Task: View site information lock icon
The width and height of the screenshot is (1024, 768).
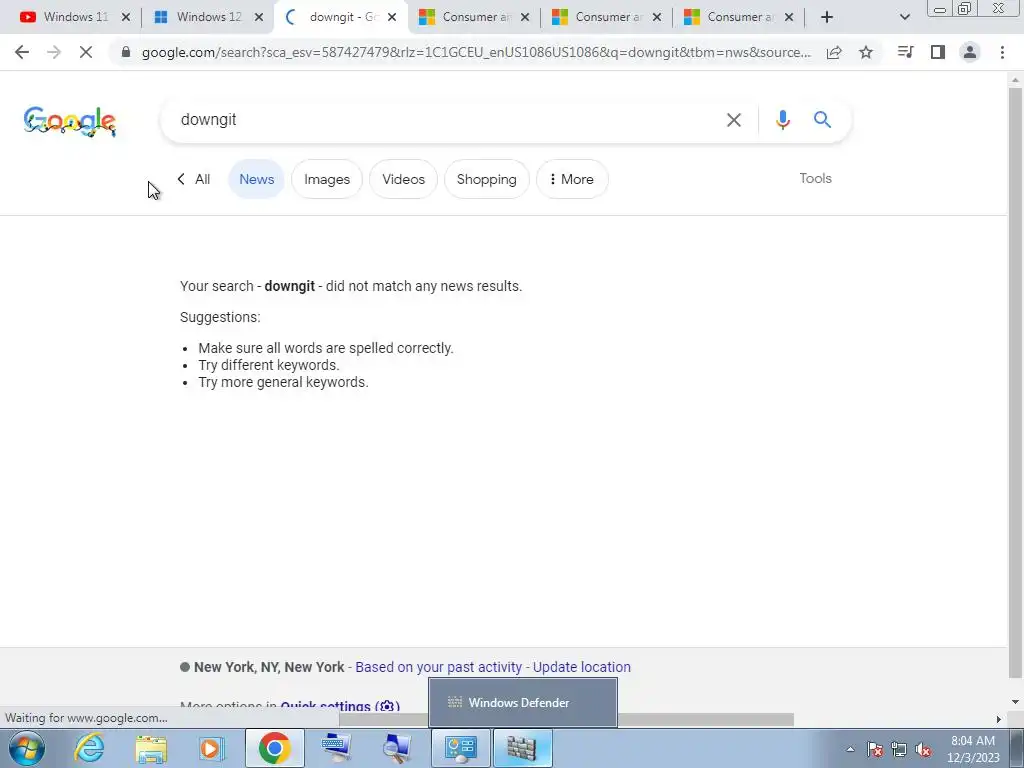Action: 126,52
